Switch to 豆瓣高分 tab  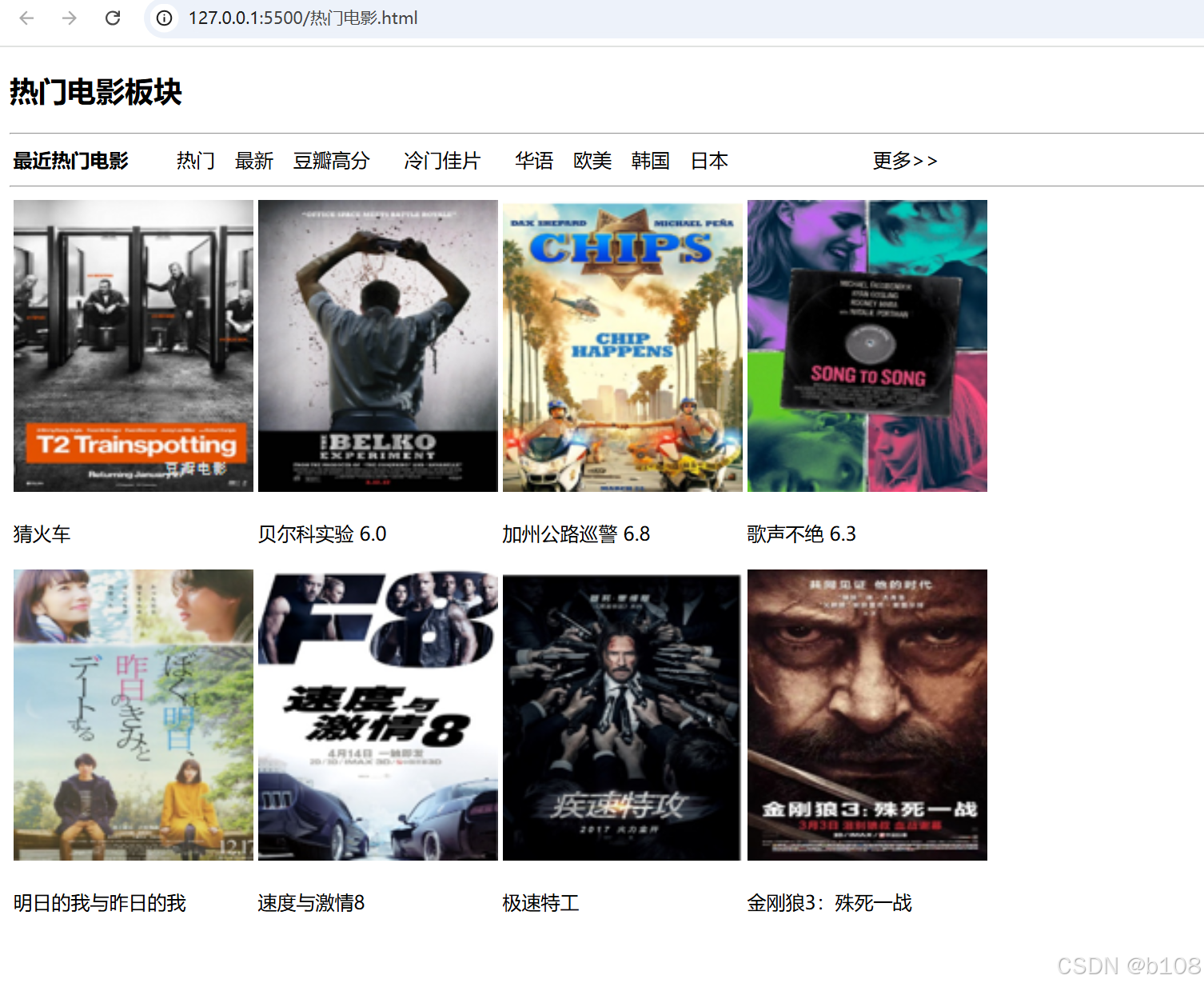pos(332,161)
